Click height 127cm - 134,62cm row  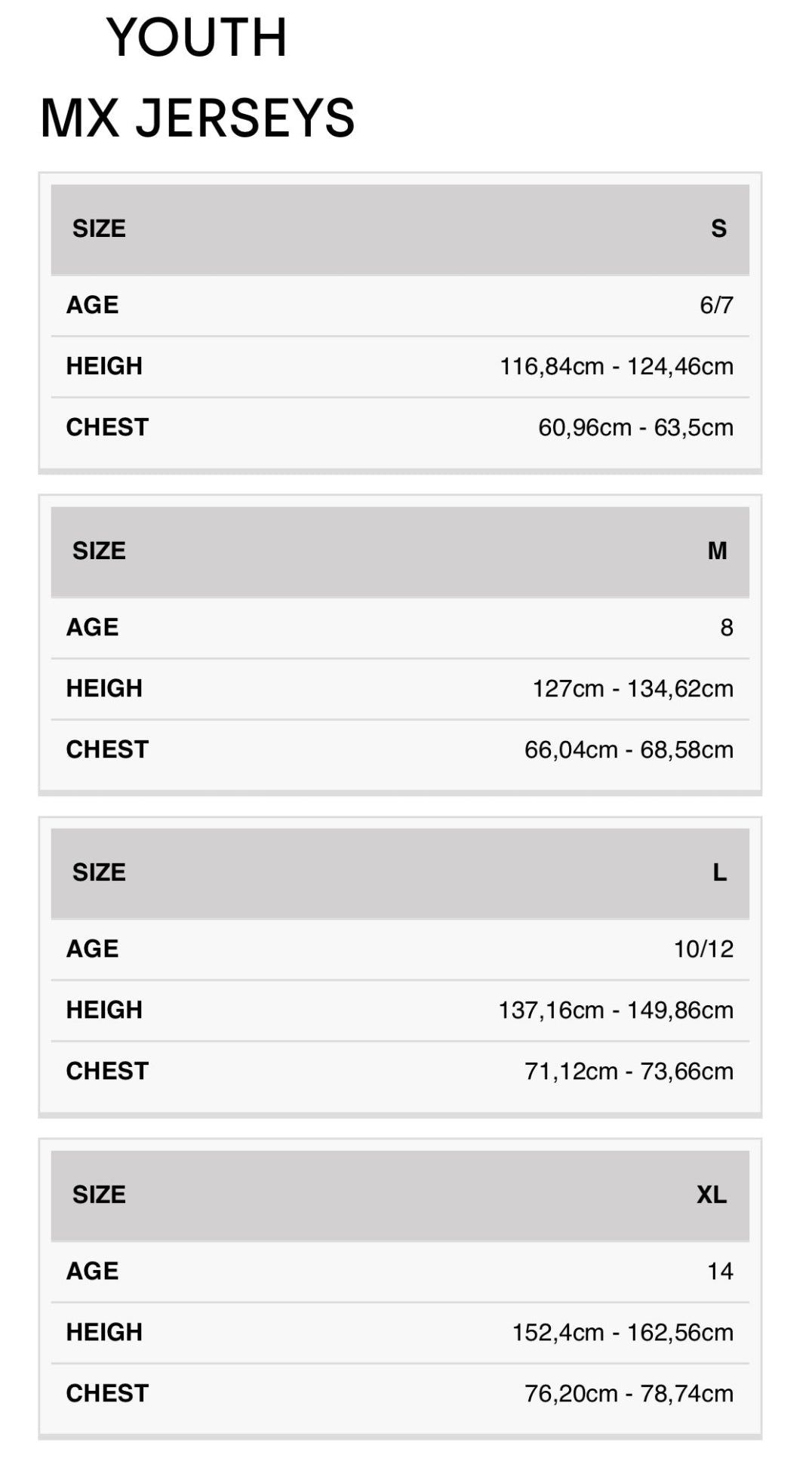click(x=400, y=688)
